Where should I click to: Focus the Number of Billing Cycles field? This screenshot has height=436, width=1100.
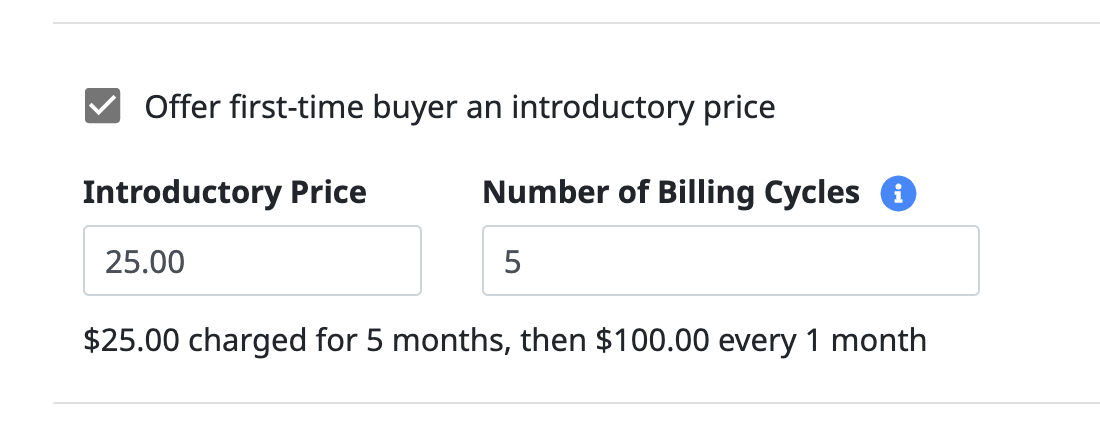pyautogui.click(x=730, y=260)
